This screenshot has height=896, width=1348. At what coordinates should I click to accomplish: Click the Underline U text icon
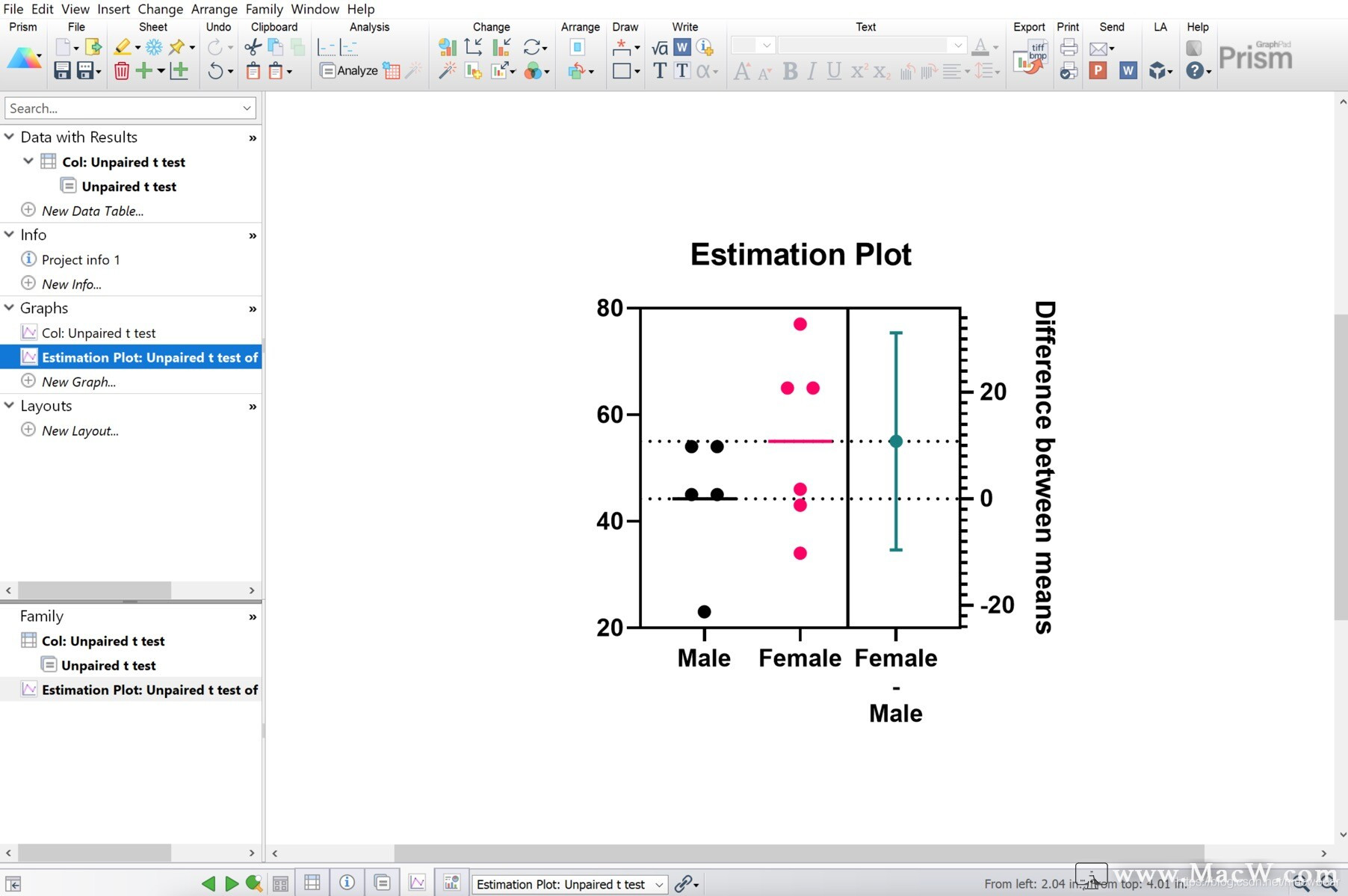pyautogui.click(x=834, y=71)
